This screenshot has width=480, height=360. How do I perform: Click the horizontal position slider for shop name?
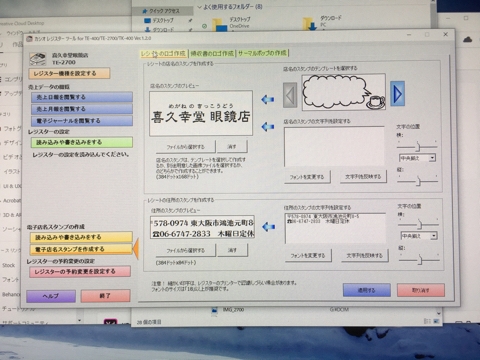pos(417,146)
